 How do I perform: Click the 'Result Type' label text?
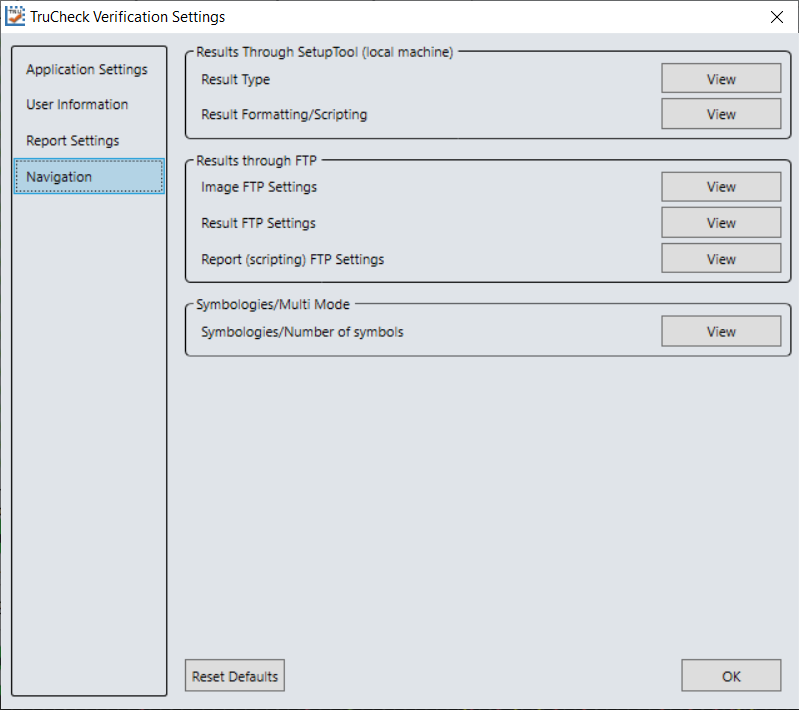[x=235, y=80]
